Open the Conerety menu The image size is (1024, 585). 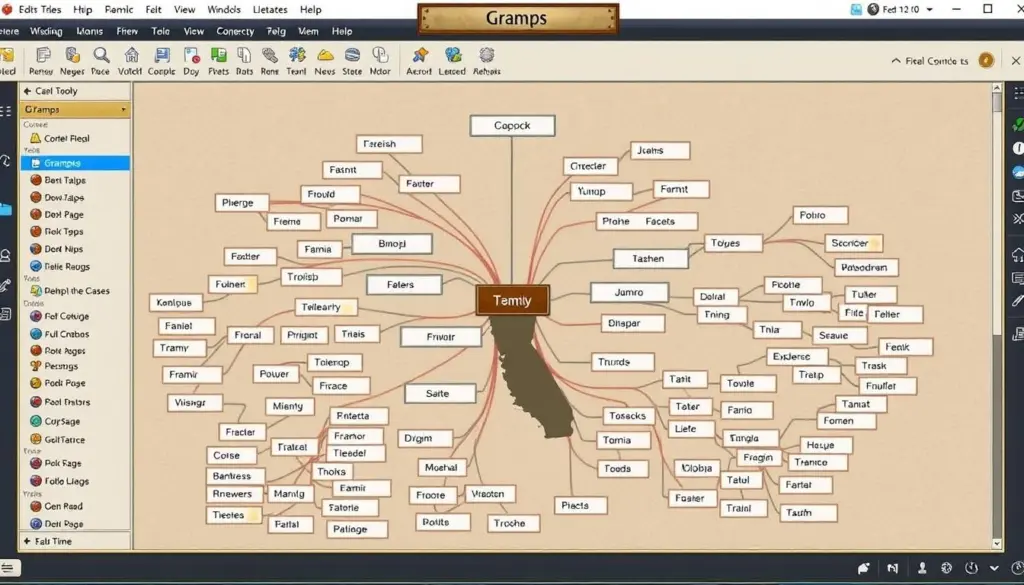pyautogui.click(x=234, y=31)
